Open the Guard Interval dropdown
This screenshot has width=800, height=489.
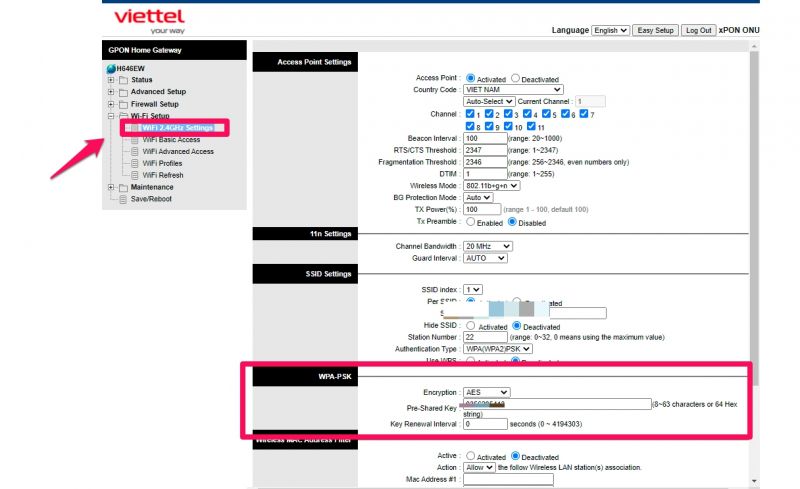[x=485, y=258]
